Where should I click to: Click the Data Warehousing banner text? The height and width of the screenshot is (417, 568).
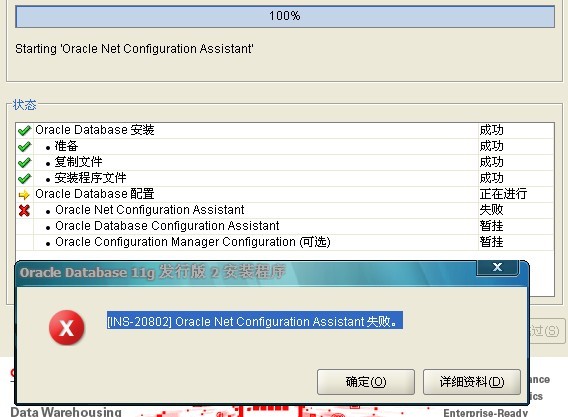click(66, 412)
